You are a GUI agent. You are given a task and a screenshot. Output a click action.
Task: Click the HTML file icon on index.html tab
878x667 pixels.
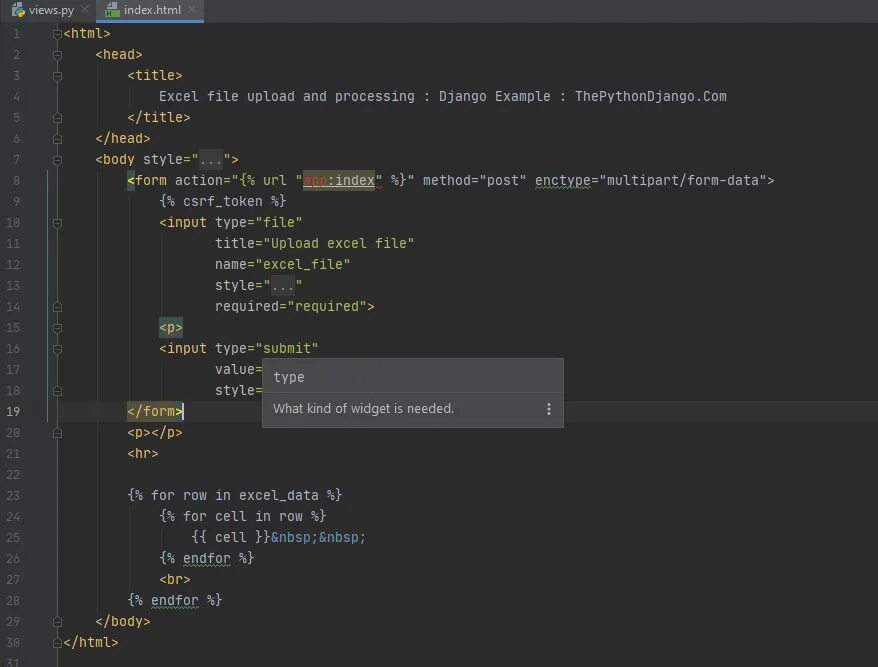[112, 10]
